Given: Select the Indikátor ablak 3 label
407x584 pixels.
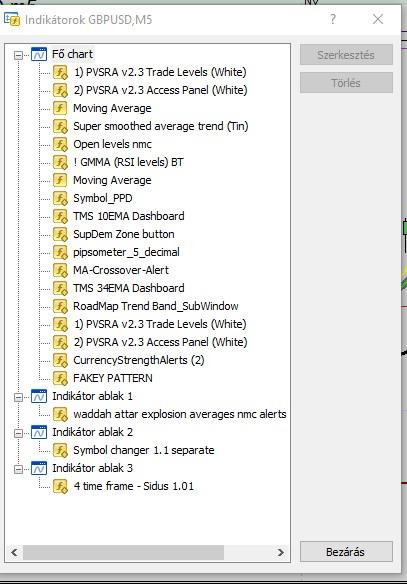Looking at the screenshot, I should [x=92, y=468].
